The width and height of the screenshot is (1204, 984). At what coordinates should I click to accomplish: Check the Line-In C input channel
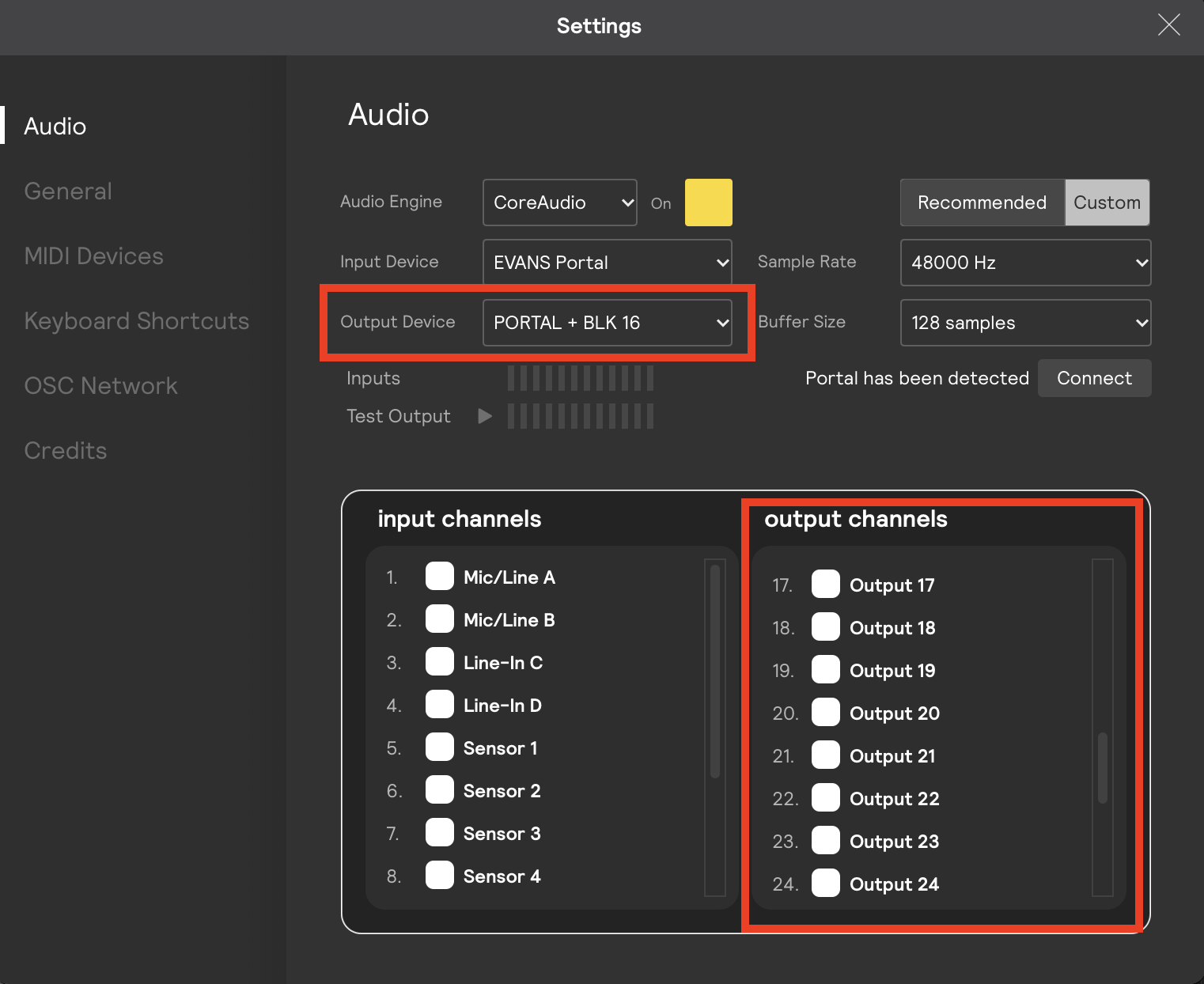coord(440,662)
